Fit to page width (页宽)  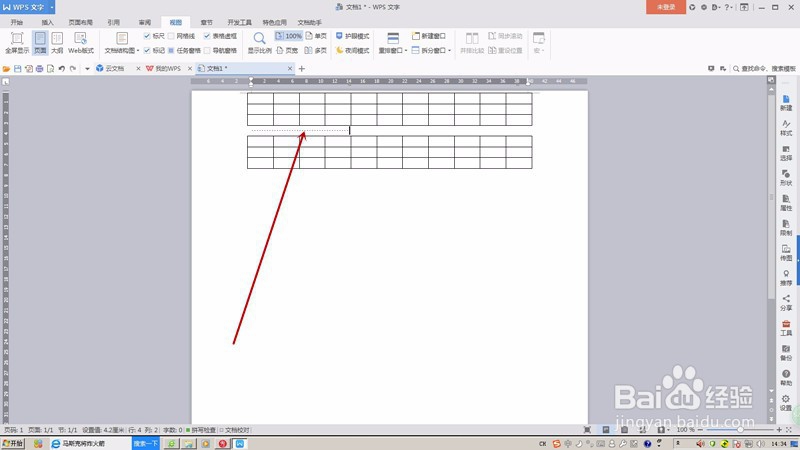point(287,51)
